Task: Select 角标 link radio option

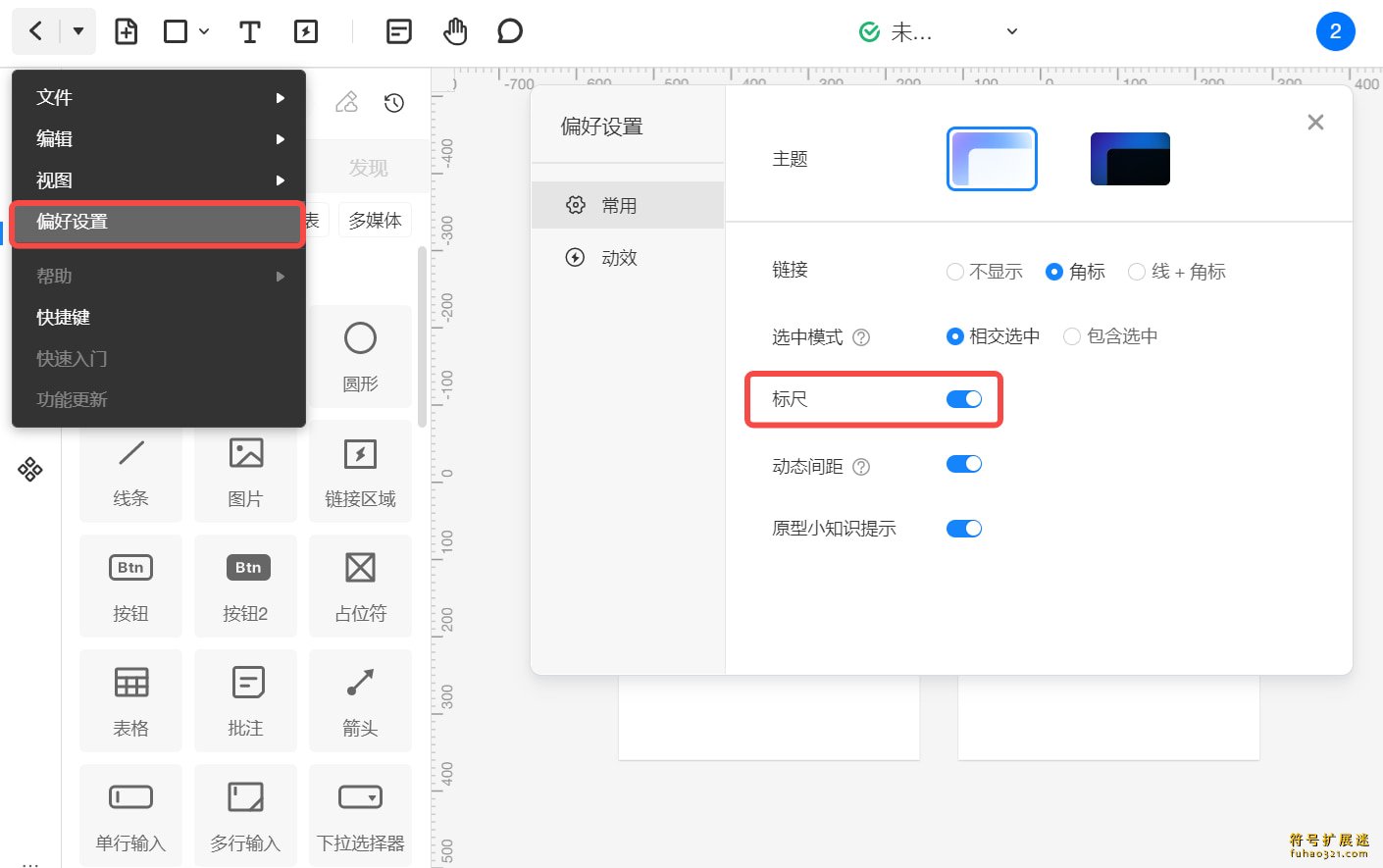Action: (1075, 272)
